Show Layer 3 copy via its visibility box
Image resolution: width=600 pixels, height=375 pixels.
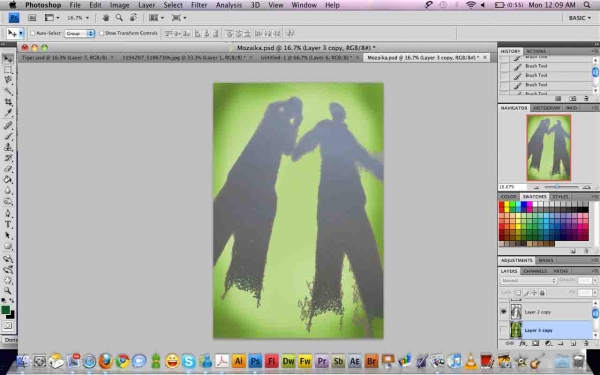pos(504,330)
